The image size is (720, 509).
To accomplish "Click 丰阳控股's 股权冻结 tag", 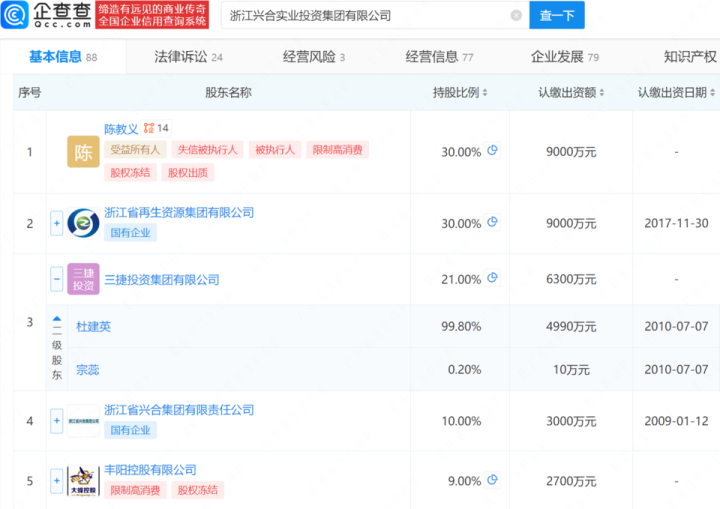I will [197, 490].
